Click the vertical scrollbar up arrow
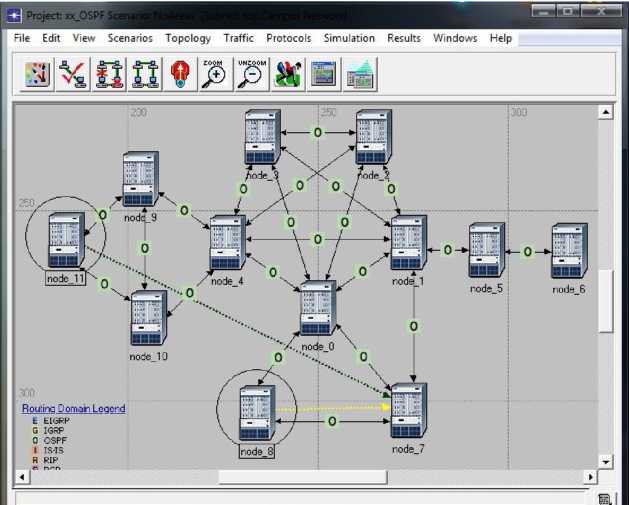 (605, 112)
